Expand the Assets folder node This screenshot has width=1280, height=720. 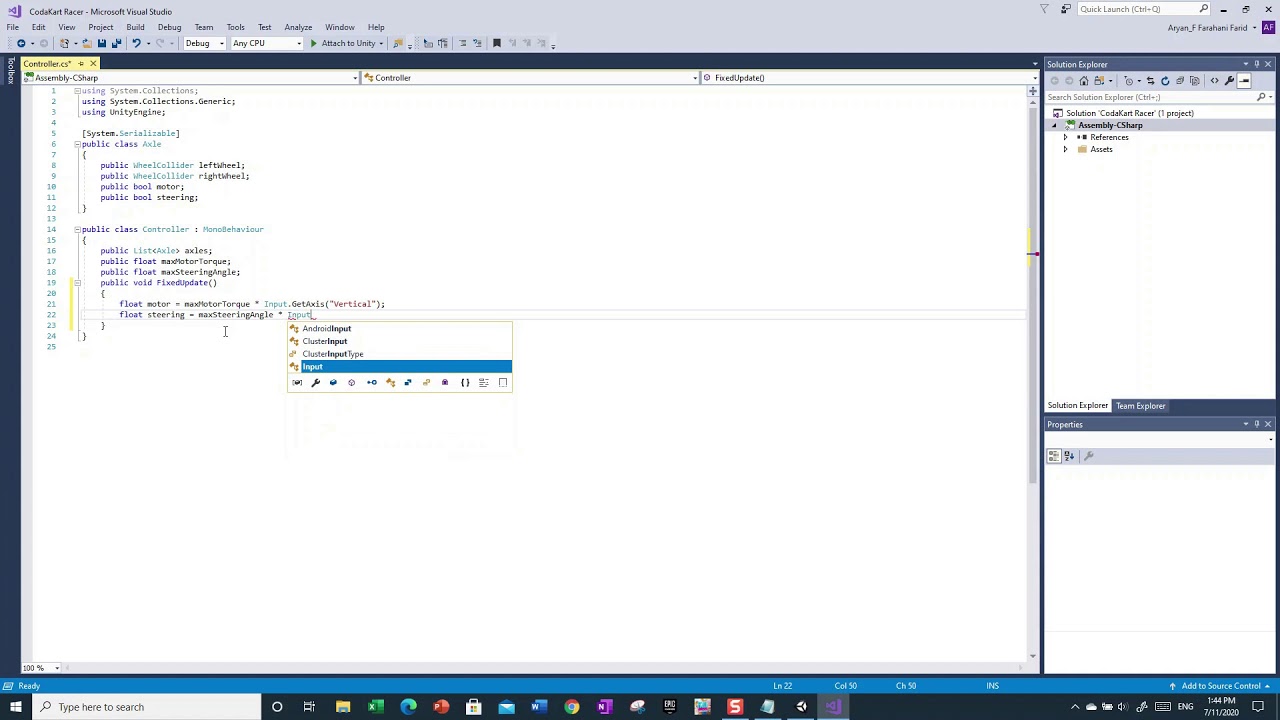click(x=1065, y=149)
